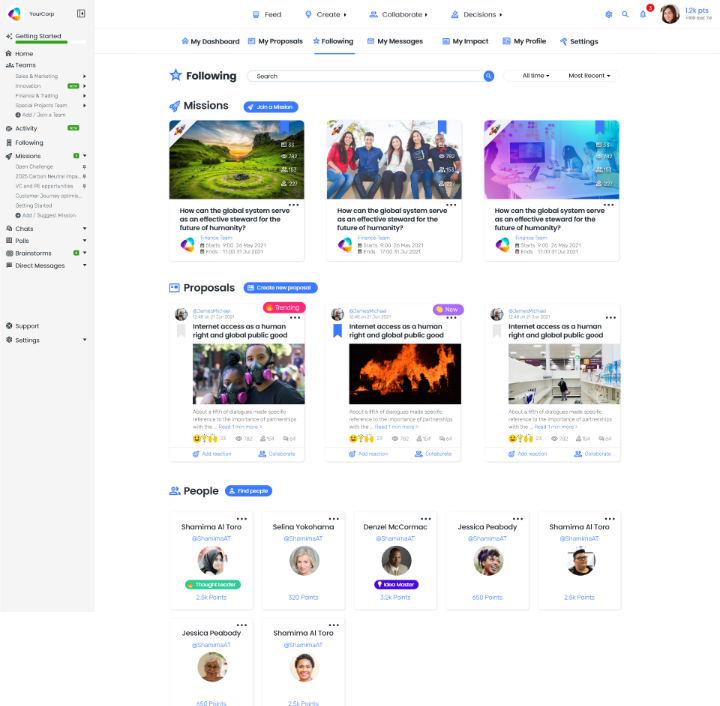Switch to My Dashboard tab
Screen dimensions: 720x706
[x=210, y=41]
